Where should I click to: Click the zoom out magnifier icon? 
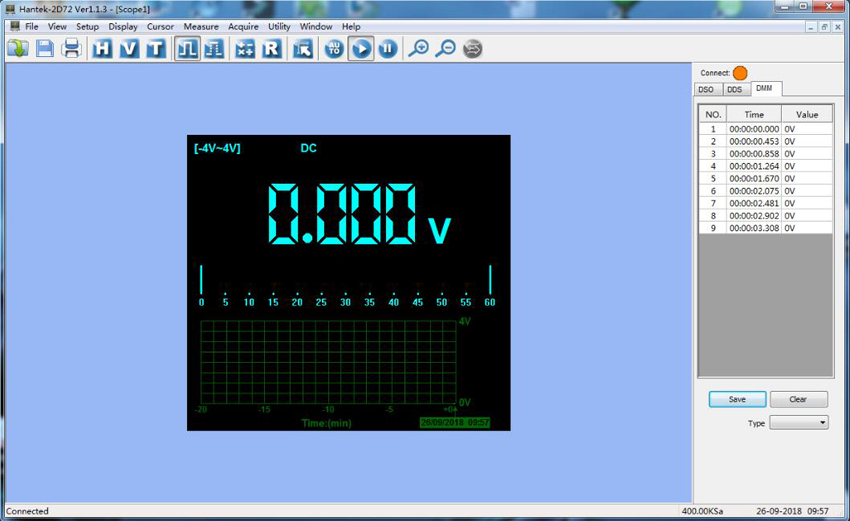pos(446,49)
